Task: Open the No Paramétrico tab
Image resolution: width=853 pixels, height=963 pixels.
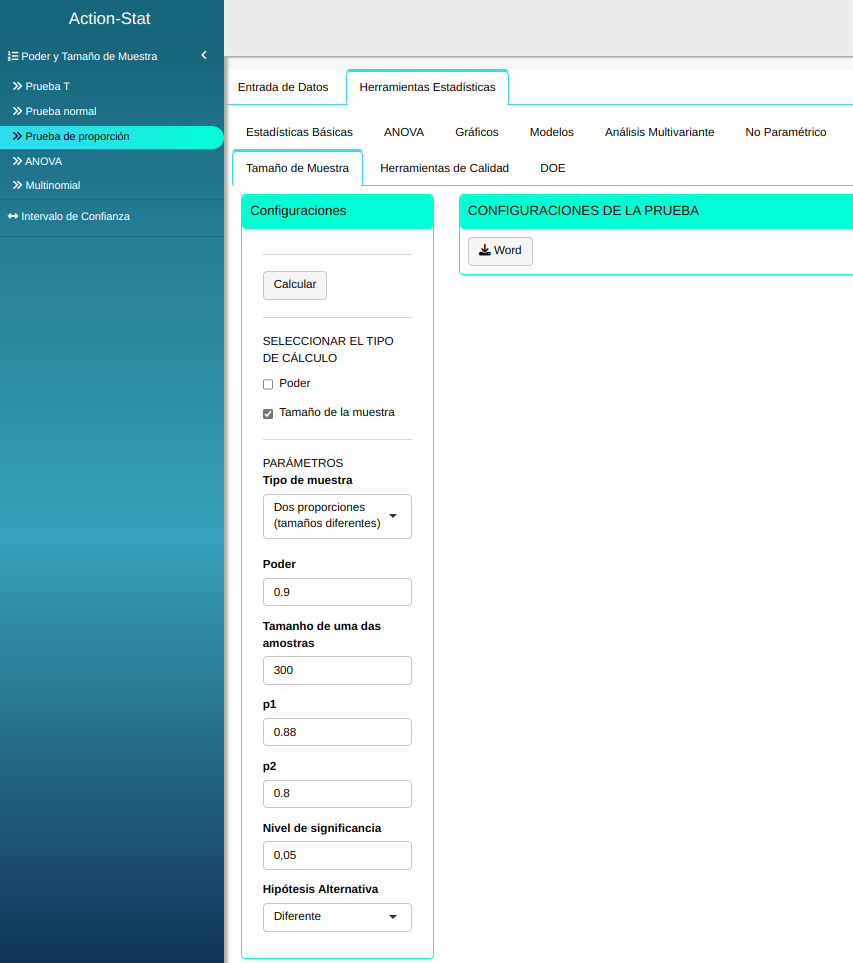Action: click(x=785, y=132)
